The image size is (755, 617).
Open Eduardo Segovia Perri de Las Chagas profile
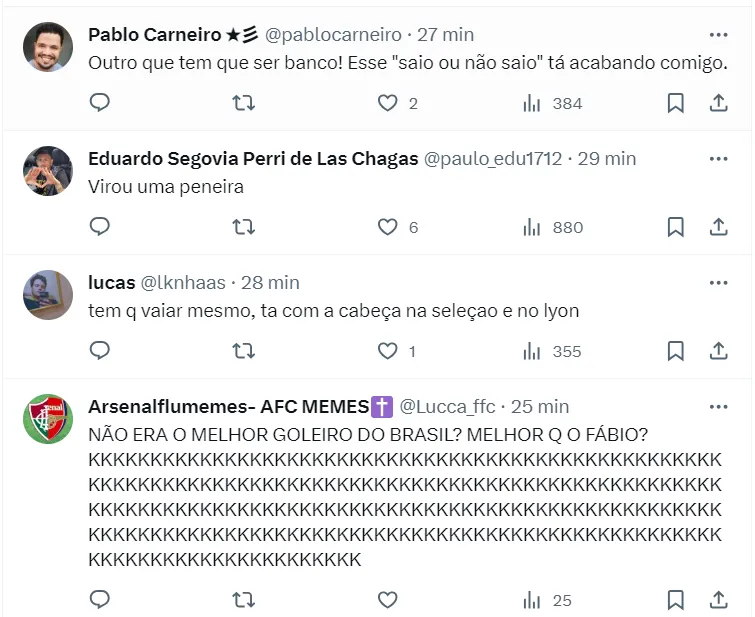coord(253,158)
